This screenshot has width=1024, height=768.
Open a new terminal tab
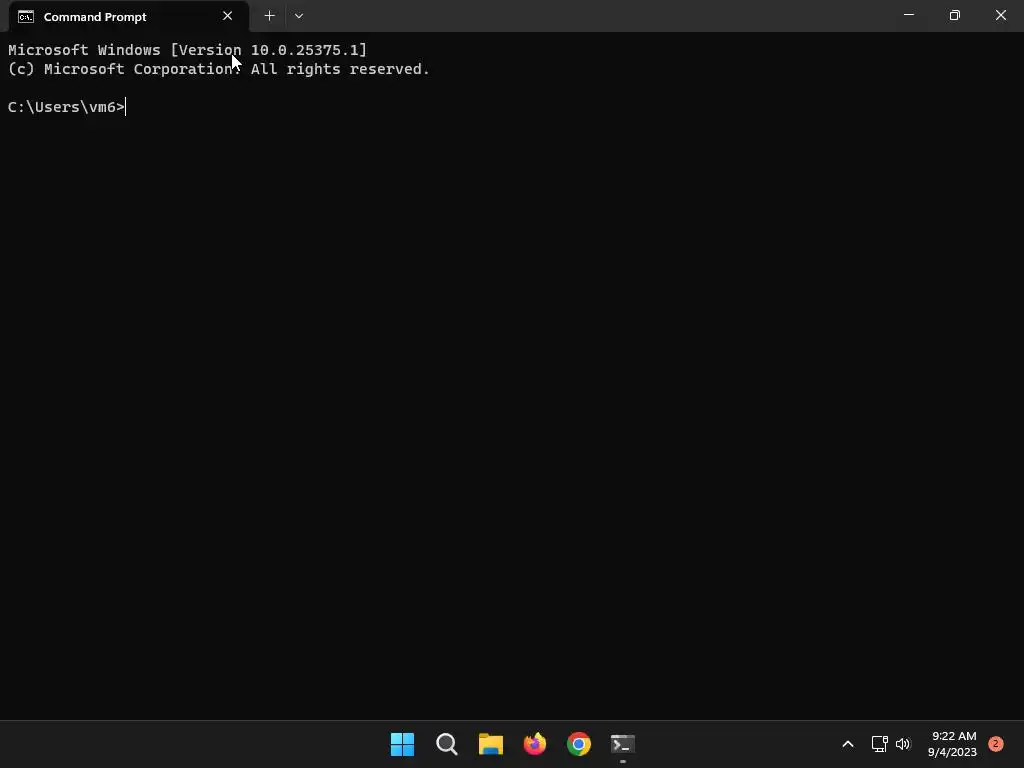pyautogui.click(x=269, y=16)
